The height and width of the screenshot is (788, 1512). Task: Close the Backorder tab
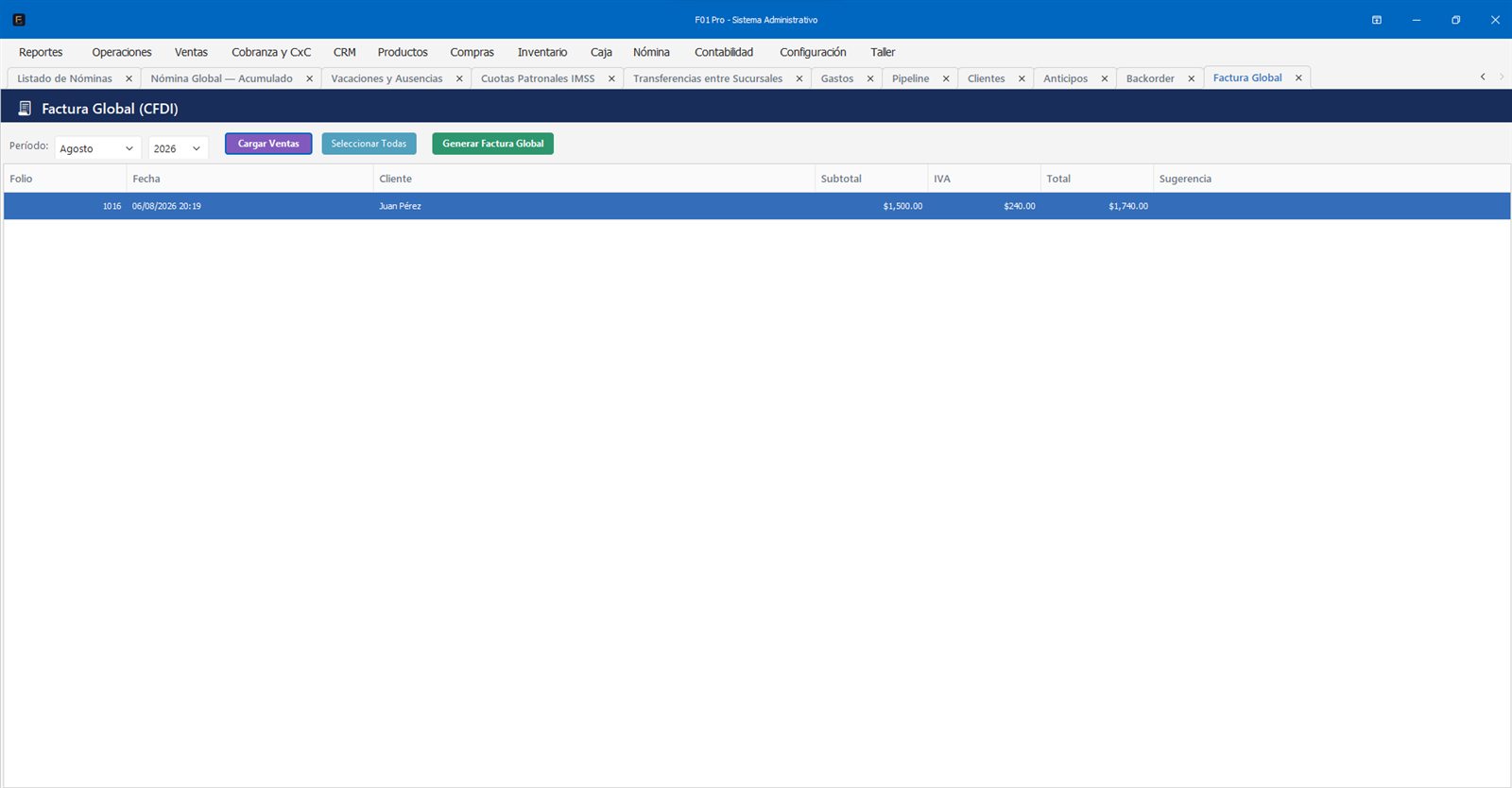[x=1192, y=78]
